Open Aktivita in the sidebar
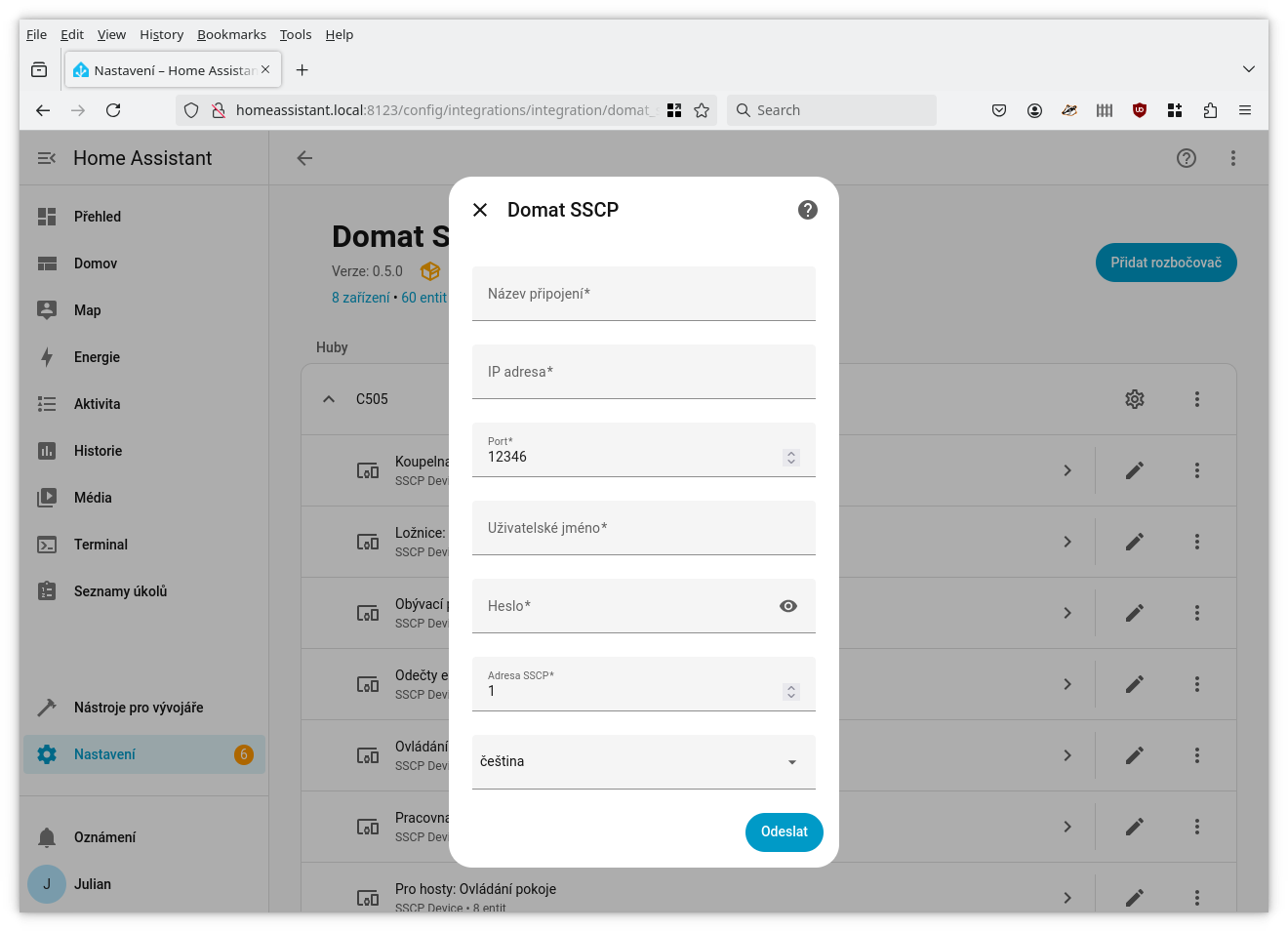The width and height of the screenshot is (1288, 932). [144, 404]
